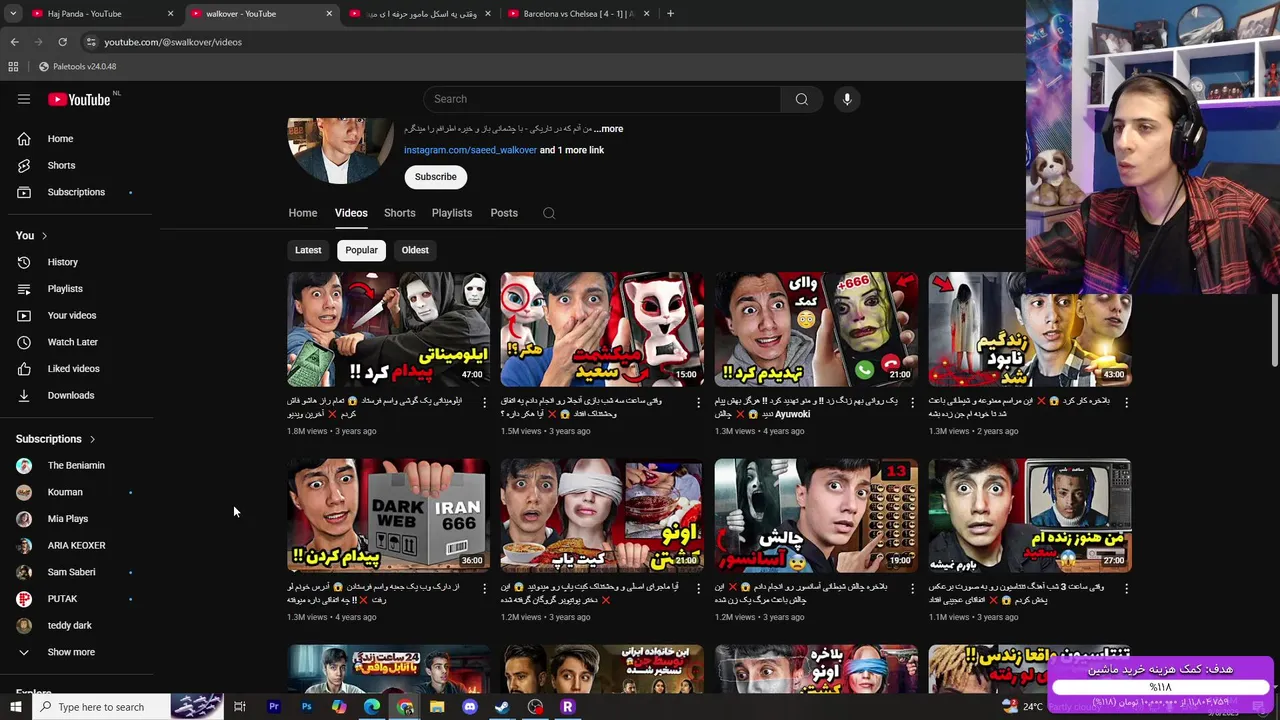The width and height of the screenshot is (1280, 720).
Task: Start voice search with microphone icon
Action: tap(847, 99)
